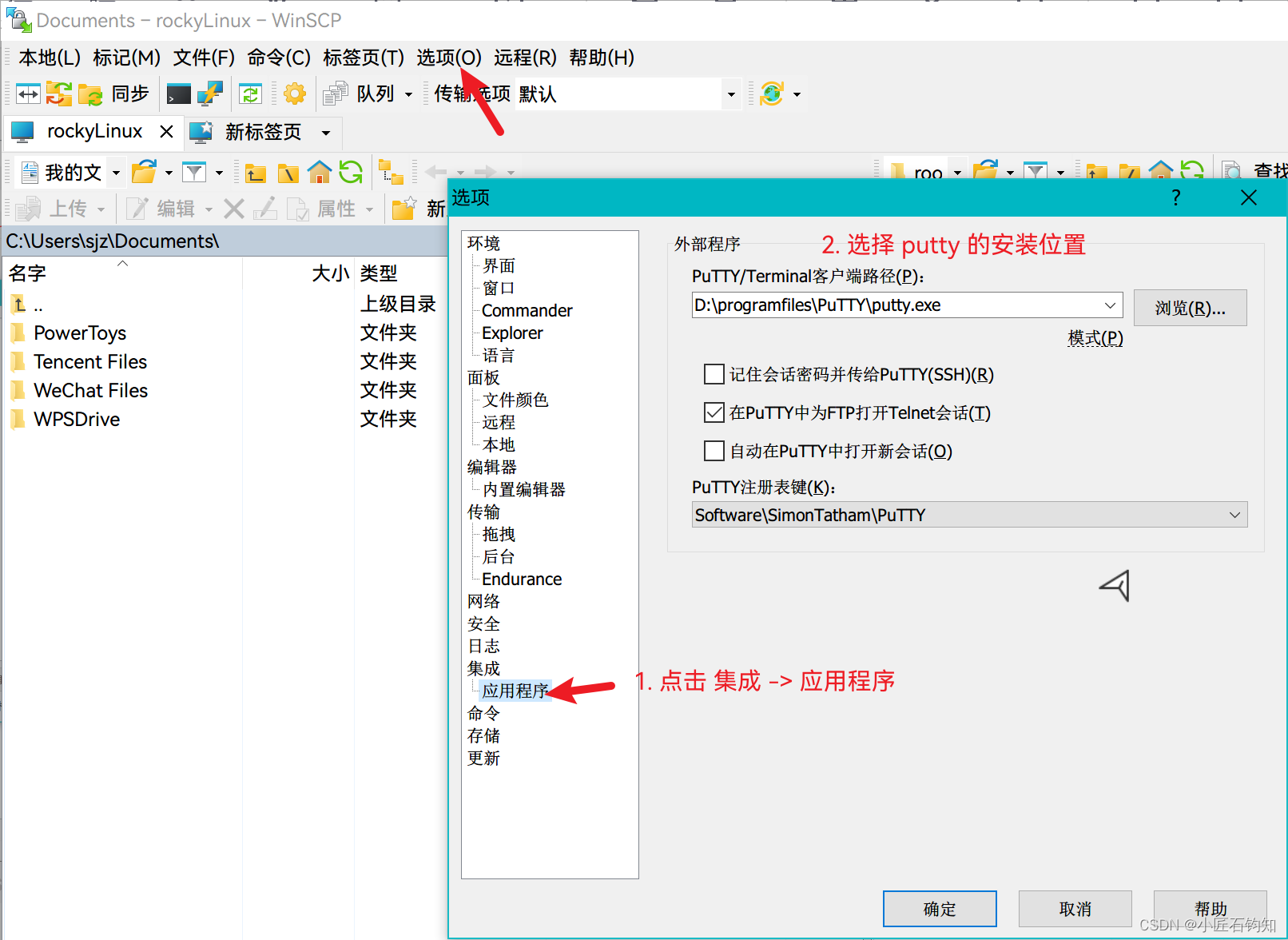Select the Tencent Files folder
1288x940 pixels.
90,361
